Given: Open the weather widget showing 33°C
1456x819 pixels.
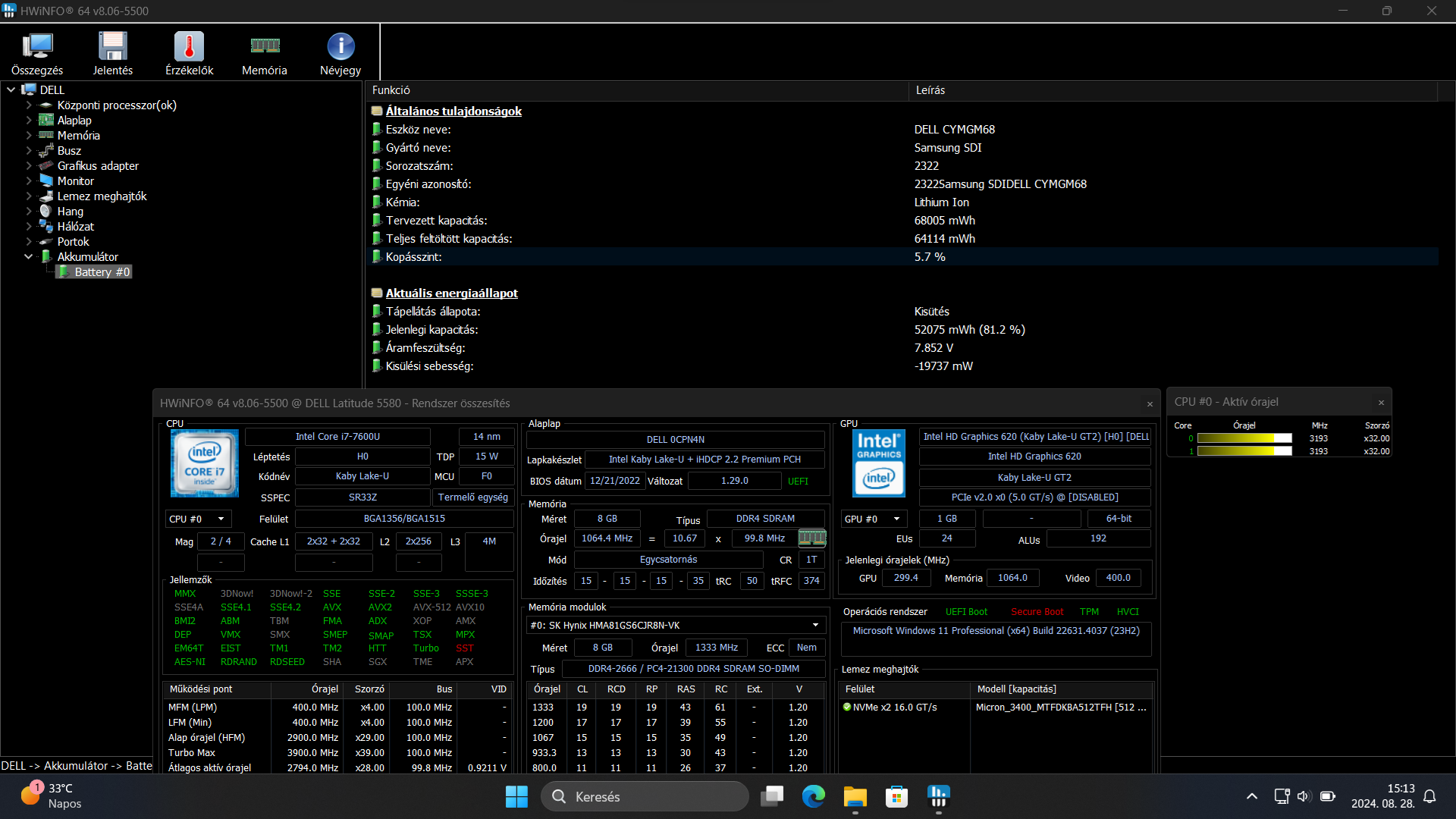Looking at the screenshot, I should click(x=52, y=796).
